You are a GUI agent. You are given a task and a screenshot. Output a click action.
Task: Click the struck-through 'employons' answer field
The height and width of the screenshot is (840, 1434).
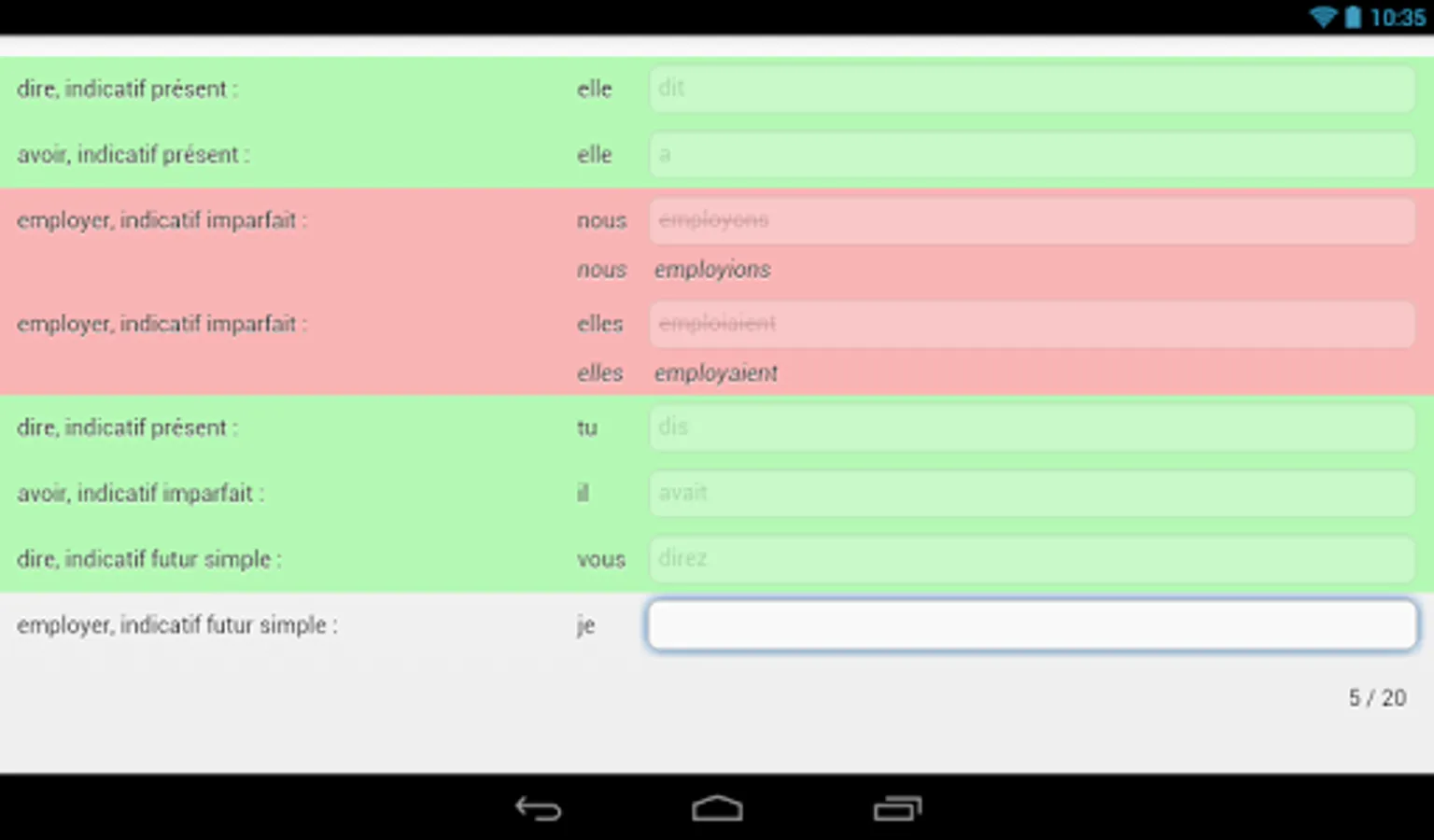point(1032,220)
